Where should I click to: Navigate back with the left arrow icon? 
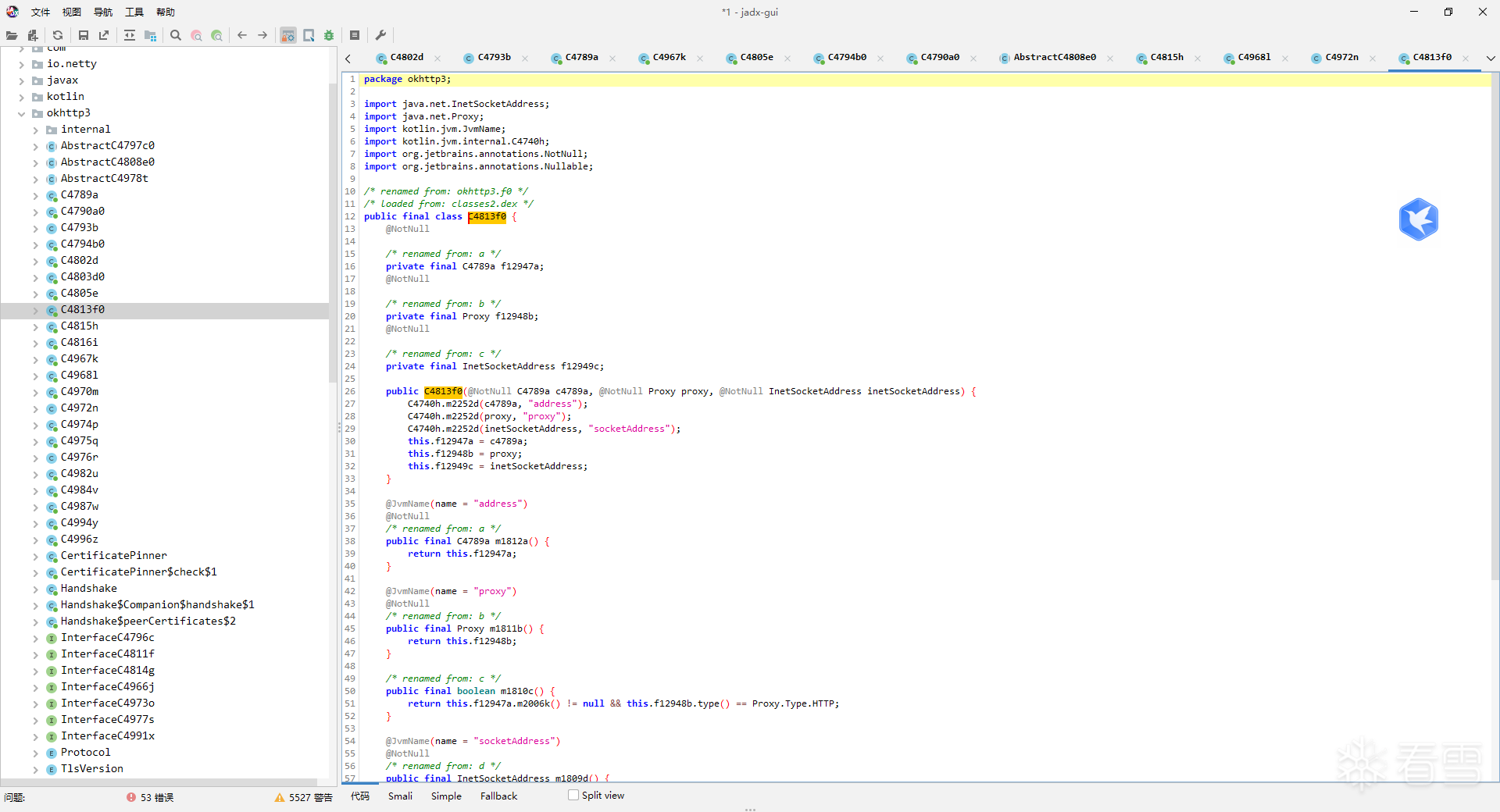click(x=242, y=35)
